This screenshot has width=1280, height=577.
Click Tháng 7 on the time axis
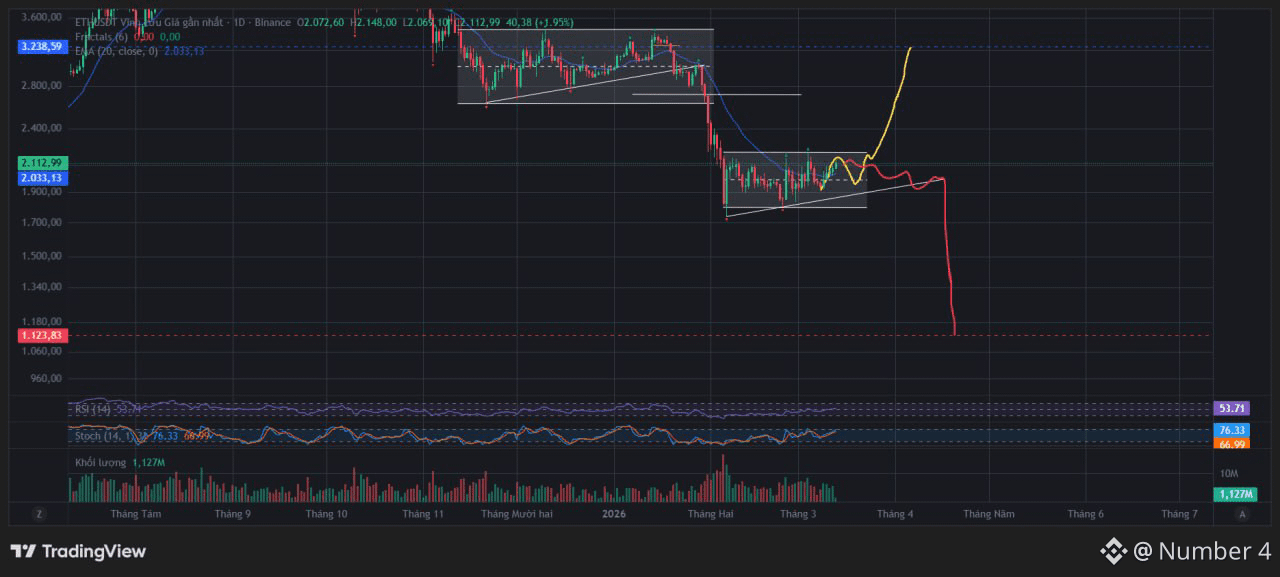[1179, 514]
